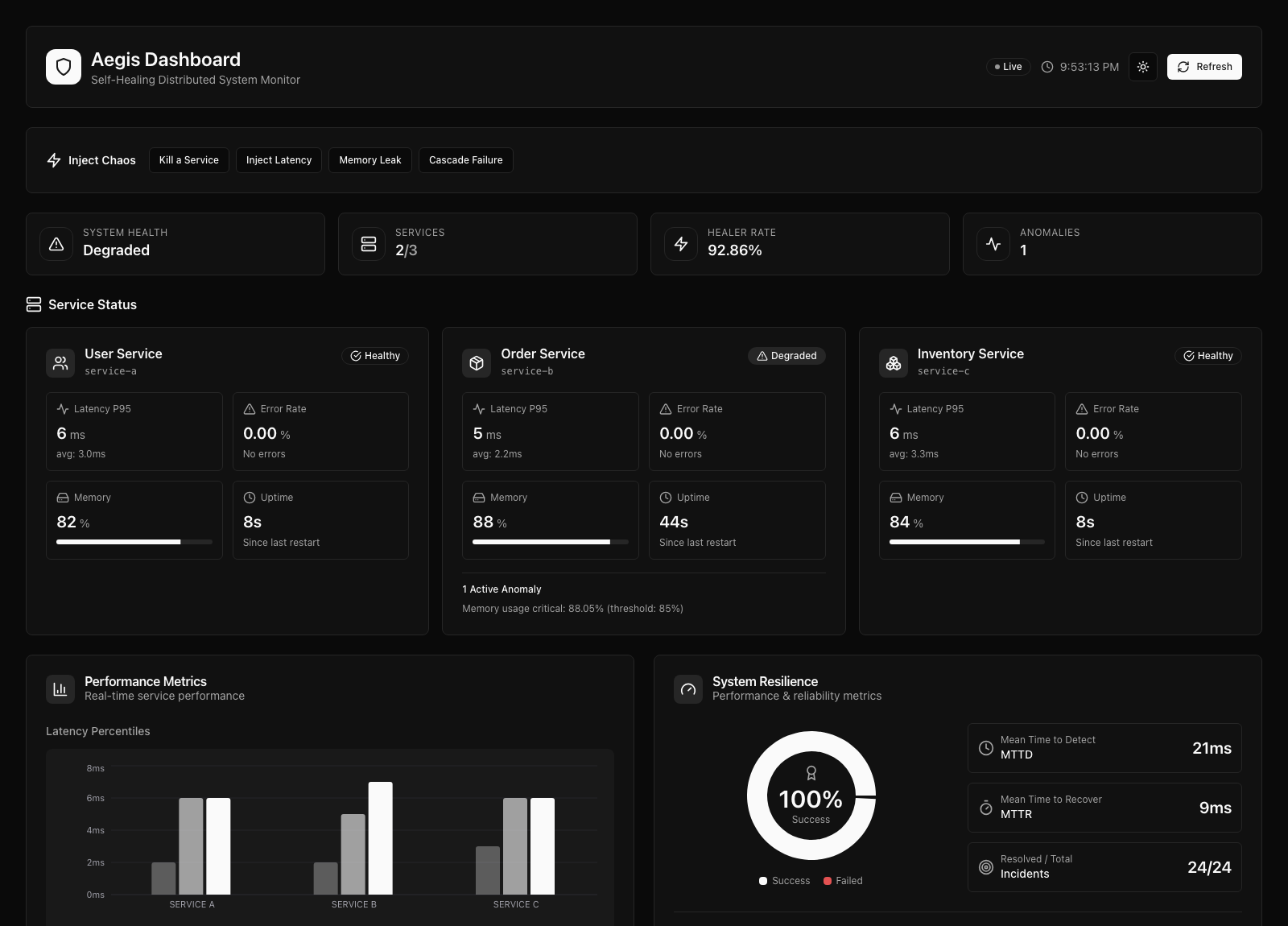This screenshot has width=1288, height=926.
Task: Click the Aegis shield logo icon
Action: pyautogui.click(x=64, y=67)
